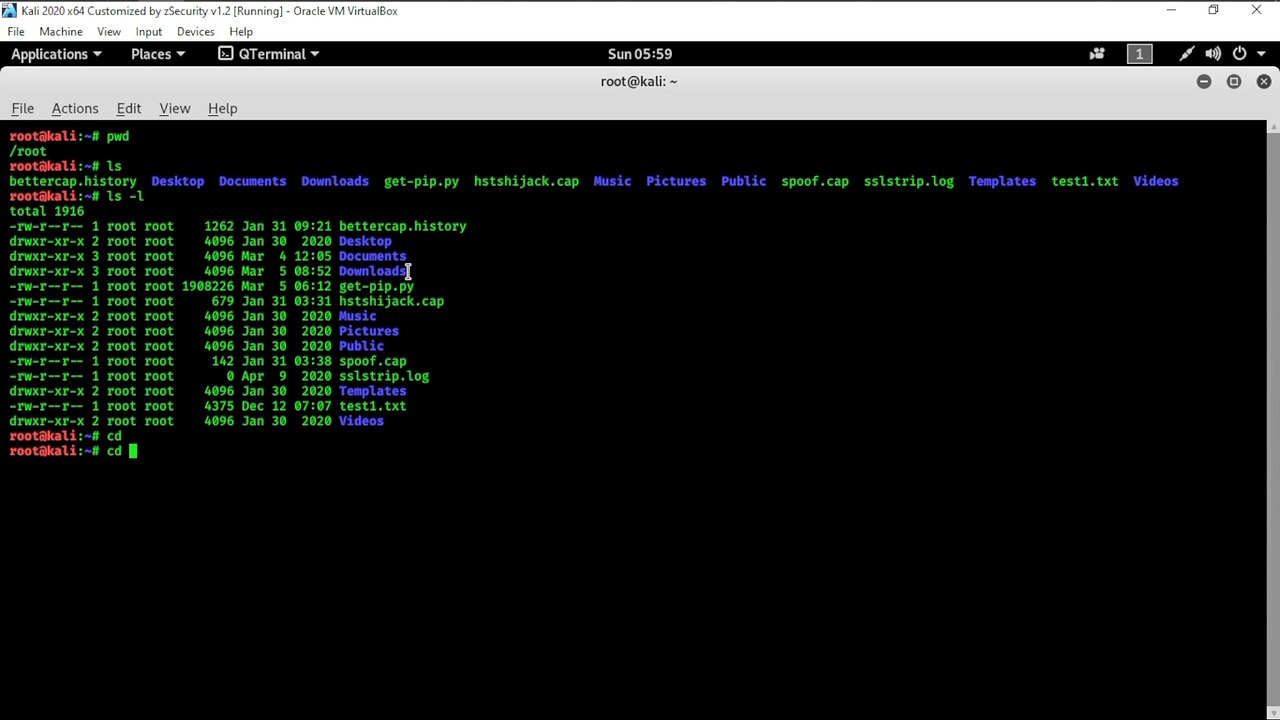Open the VirtualBox Devices menu
Viewport: 1280px width, 720px height.
click(196, 32)
